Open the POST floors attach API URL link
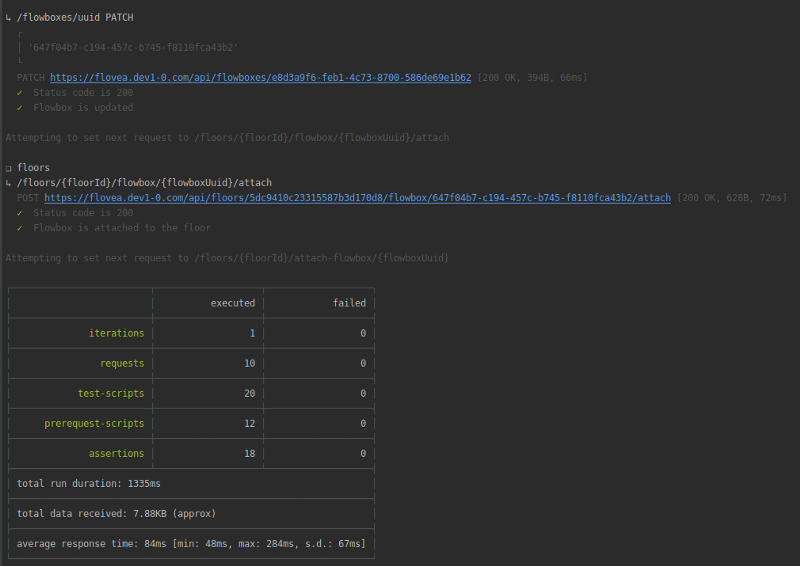The height and width of the screenshot is (566, 800). [x=357, y=198]
